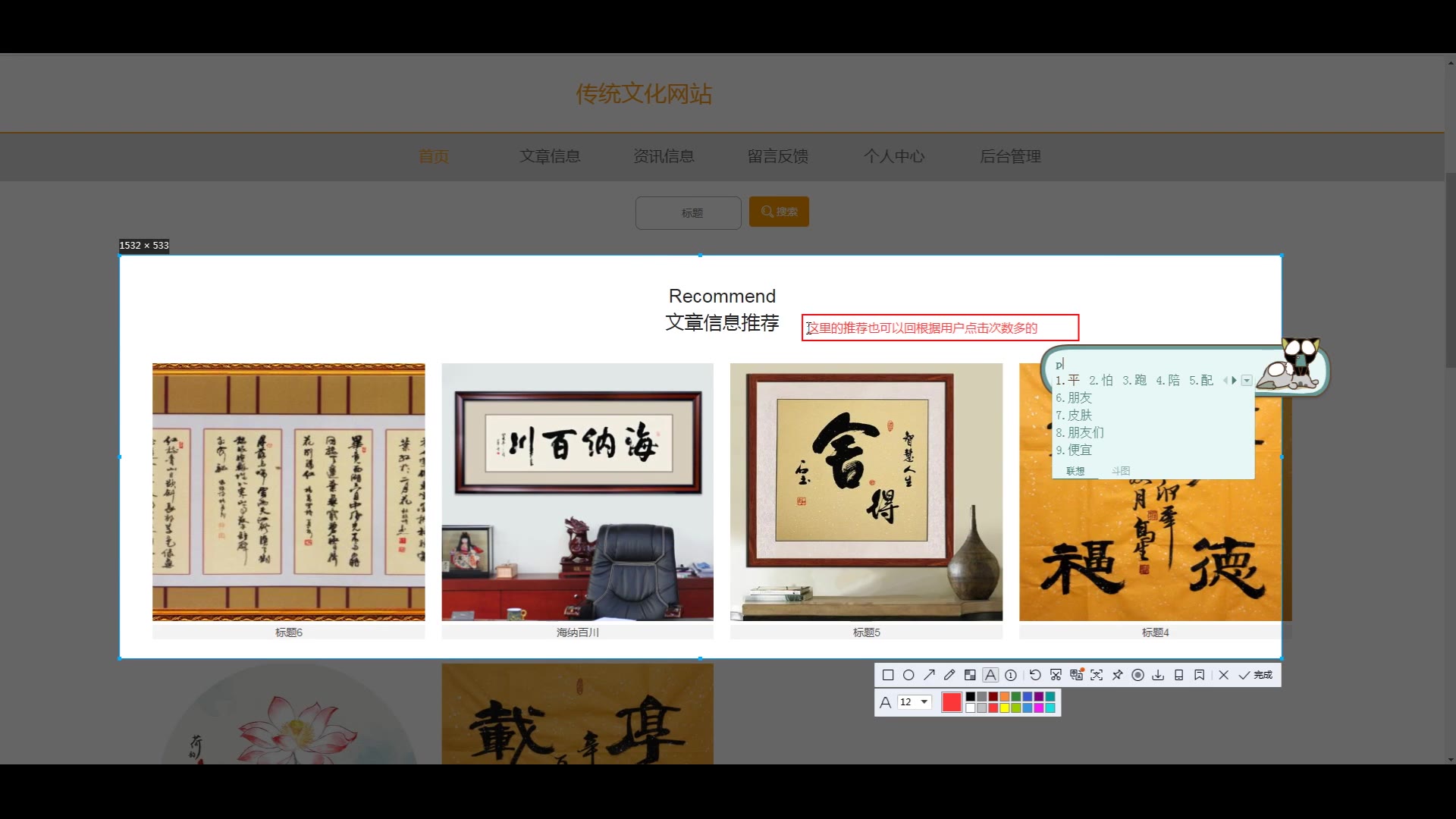Choose IME candidate 9.便宜

[1074, 450]
